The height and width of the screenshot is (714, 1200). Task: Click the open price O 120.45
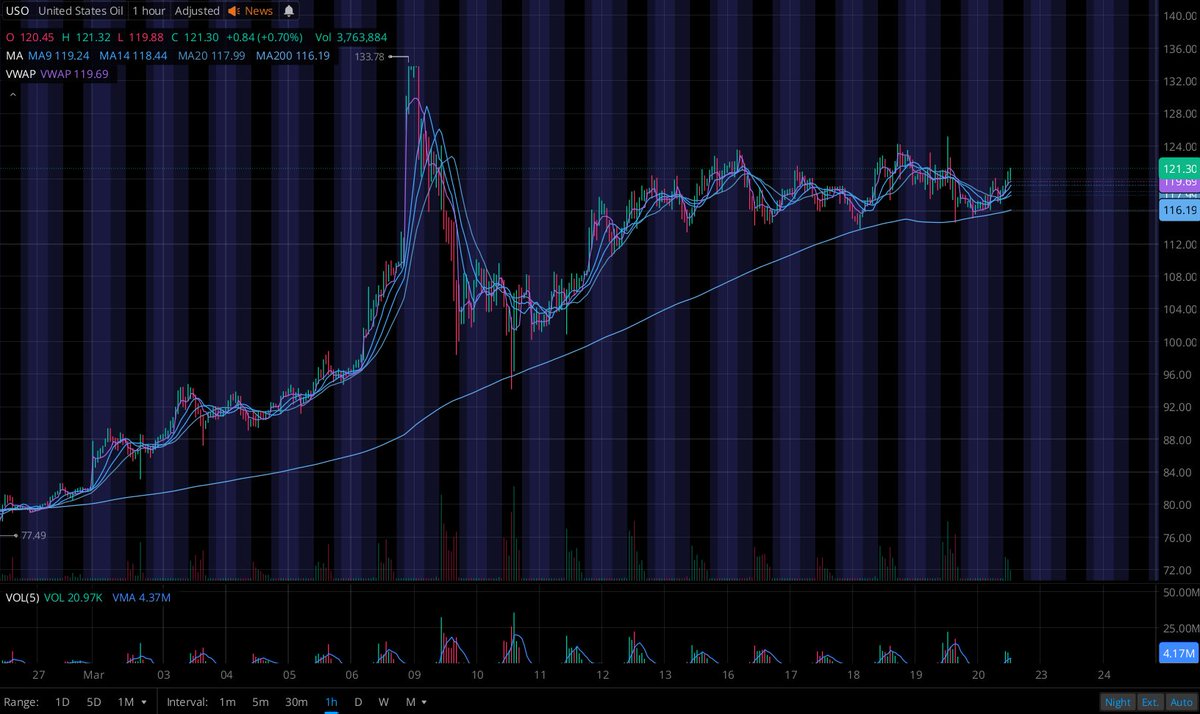click(x=28, y=38)
